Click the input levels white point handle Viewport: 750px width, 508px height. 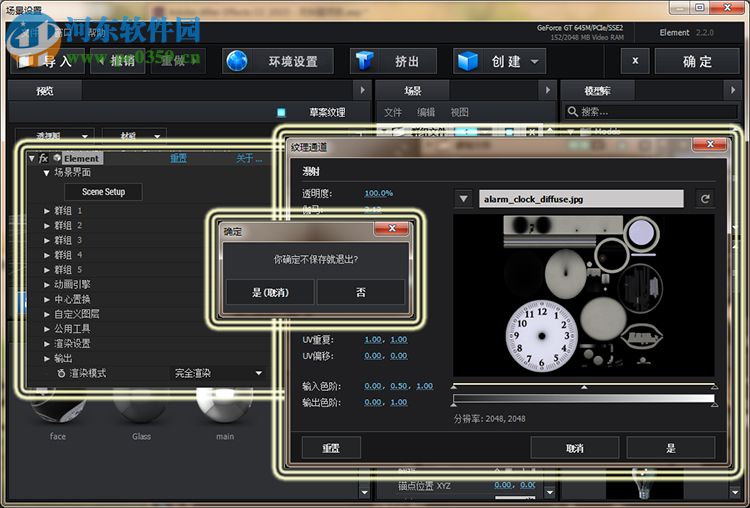click(714, 387)
